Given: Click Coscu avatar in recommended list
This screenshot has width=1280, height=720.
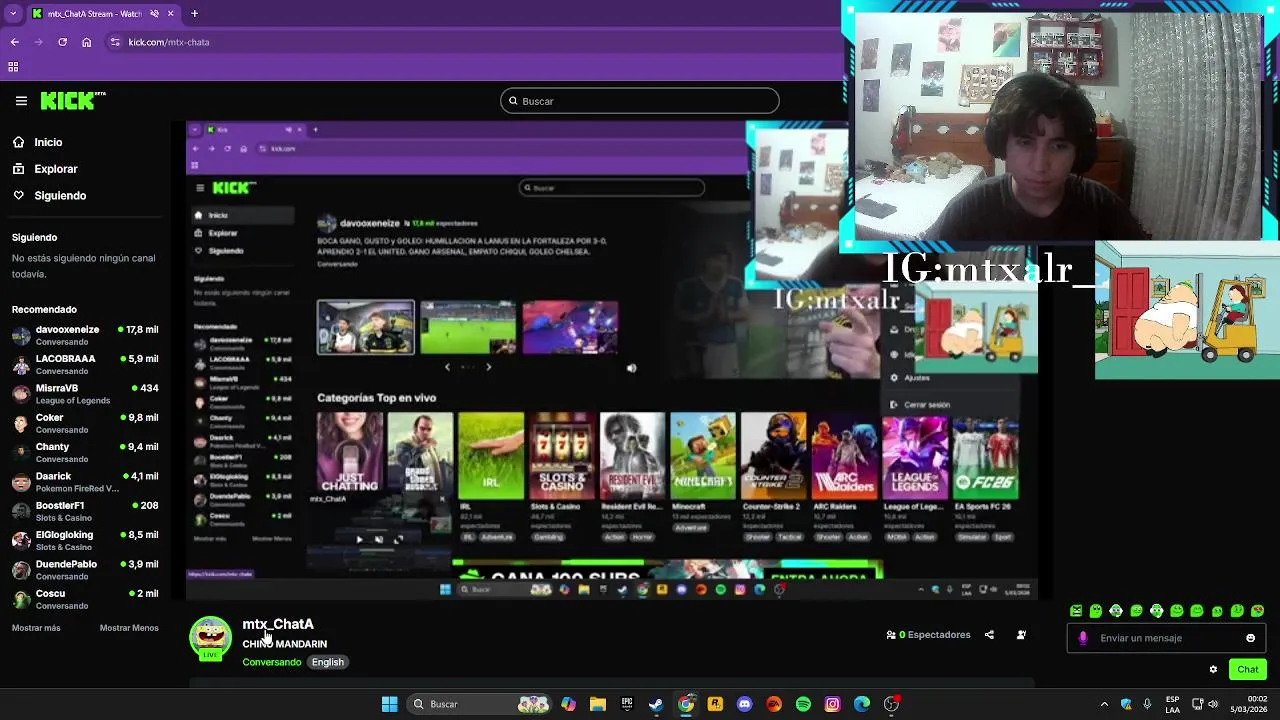Looking at the screenshot, I should pyautogui.click(x=21, y=599).
